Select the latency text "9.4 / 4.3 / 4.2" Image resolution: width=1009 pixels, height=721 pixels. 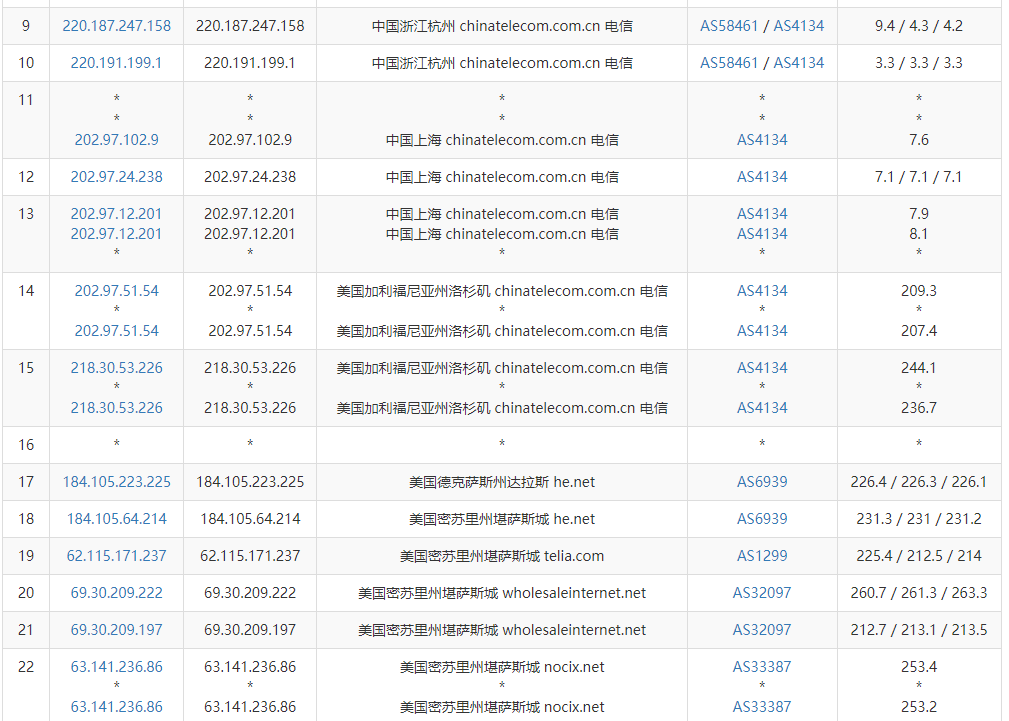point(919,26)
